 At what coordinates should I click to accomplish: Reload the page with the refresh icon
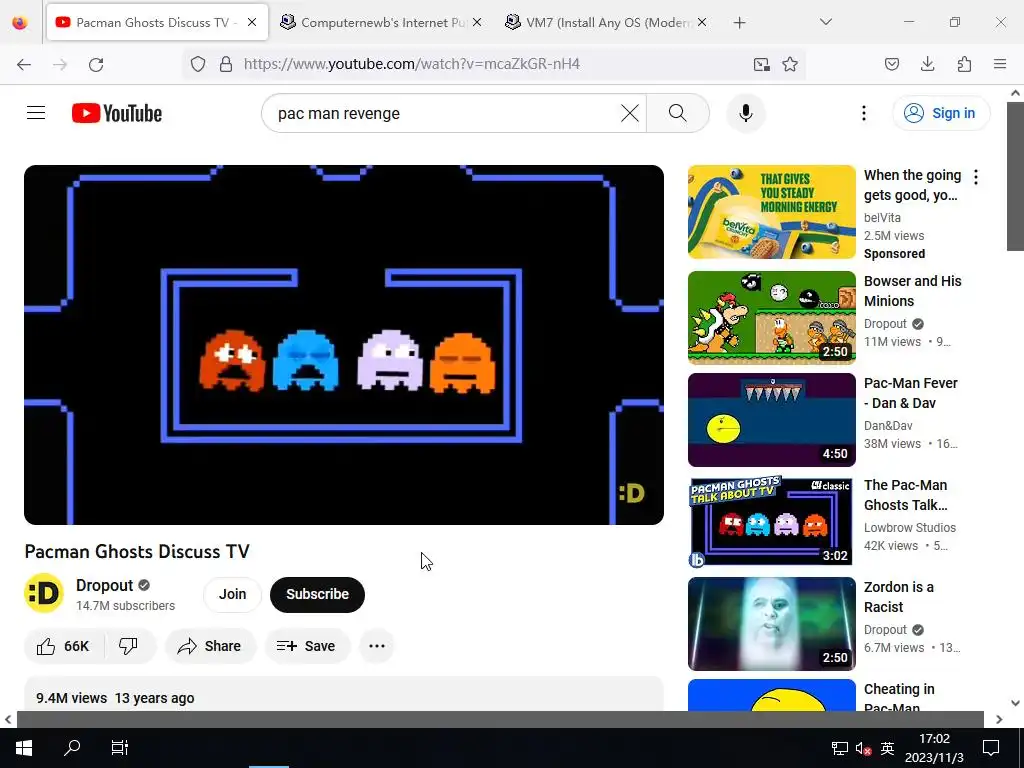96,64
